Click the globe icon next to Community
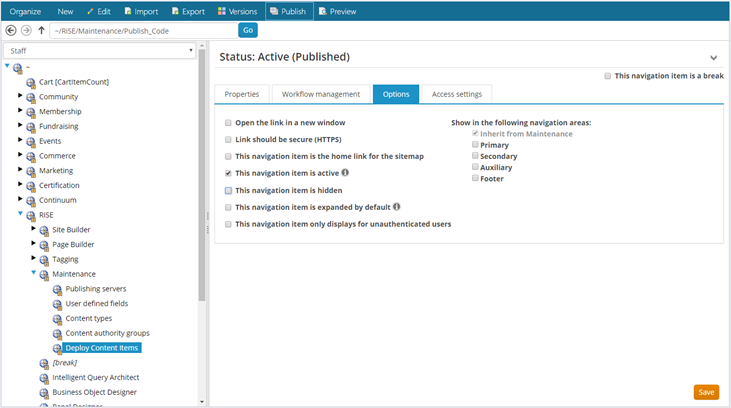 pyautogui.click(x=31, y=97)
